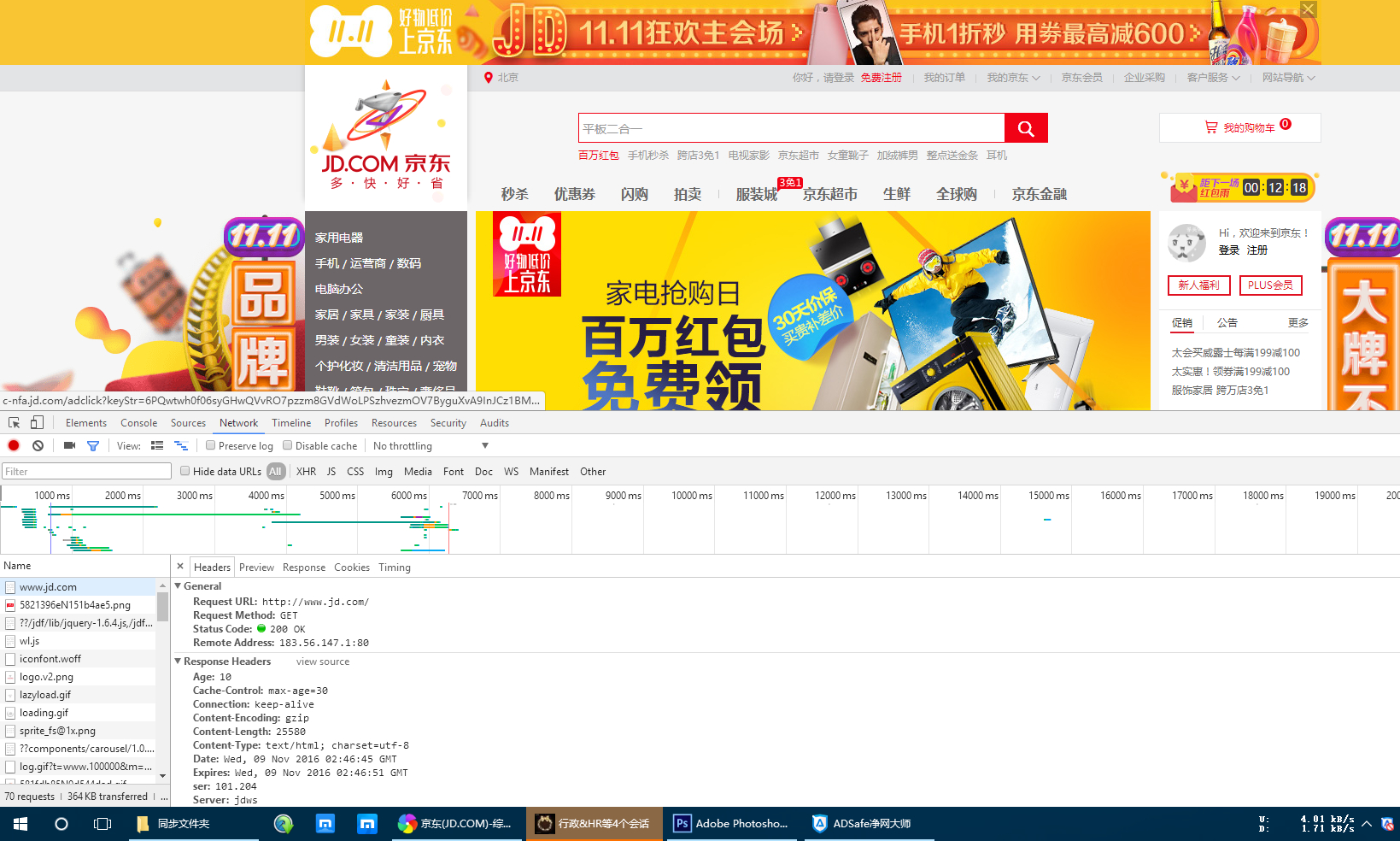This screenshot has height=841, width=1400.
Task: Click the capture screenshots camera icon
Action: pos(70,445)
